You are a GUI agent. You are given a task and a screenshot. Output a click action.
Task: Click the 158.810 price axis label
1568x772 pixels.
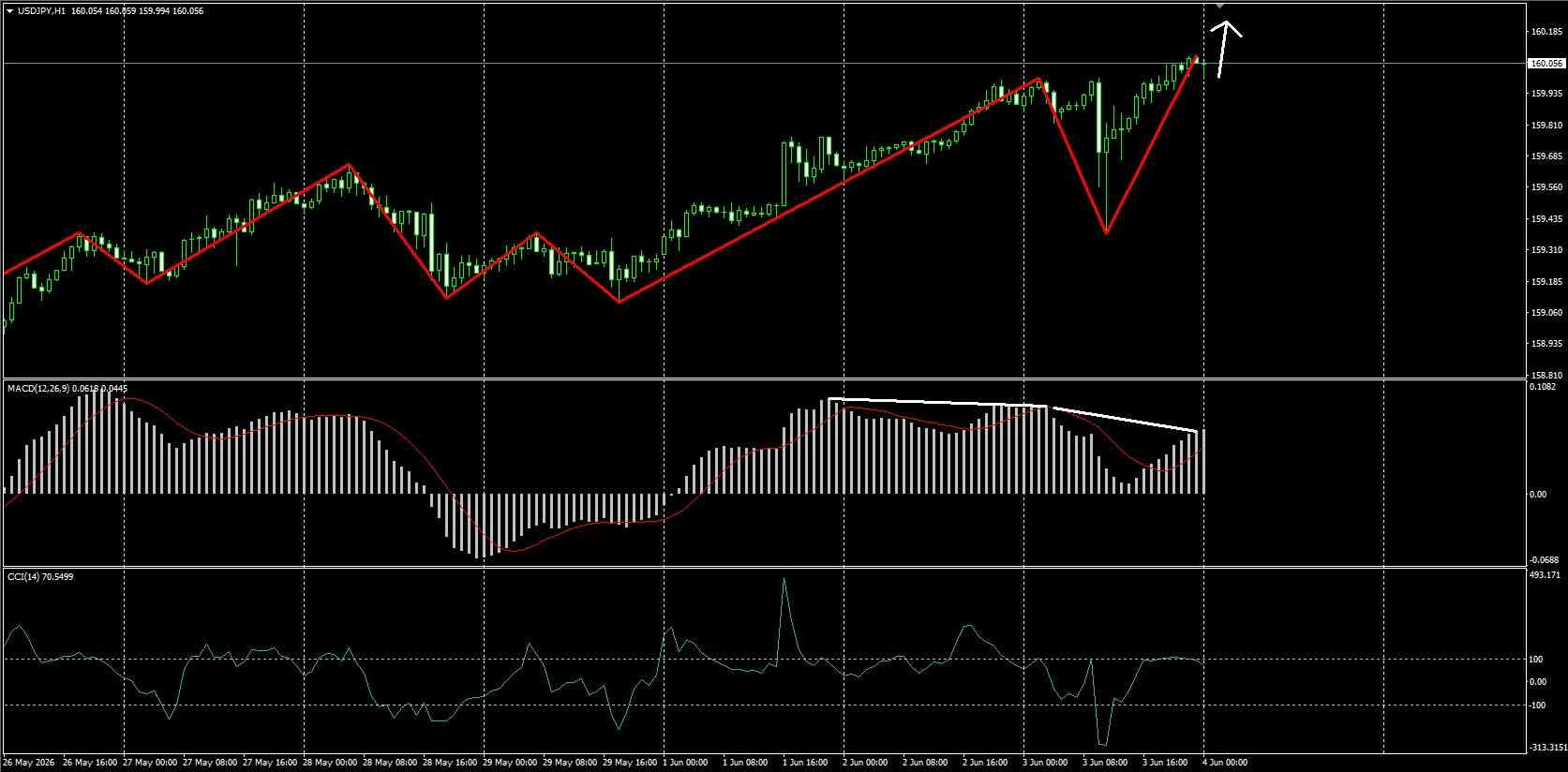coord(1545,375)
